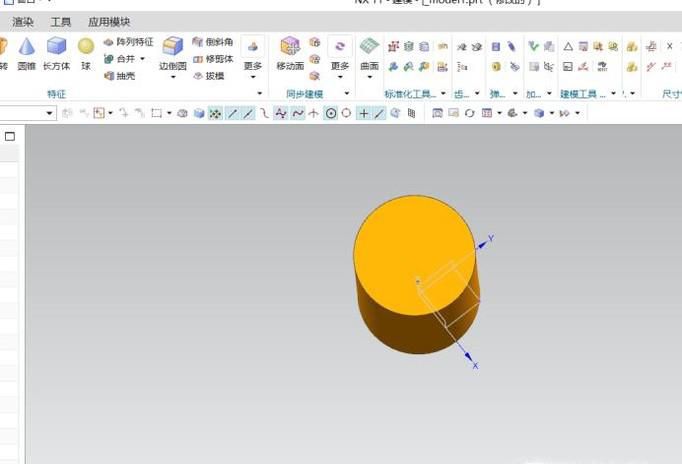Open the Move Face (移动面) command
Viewport: 682px width, 464px height.
pos(290,52)
